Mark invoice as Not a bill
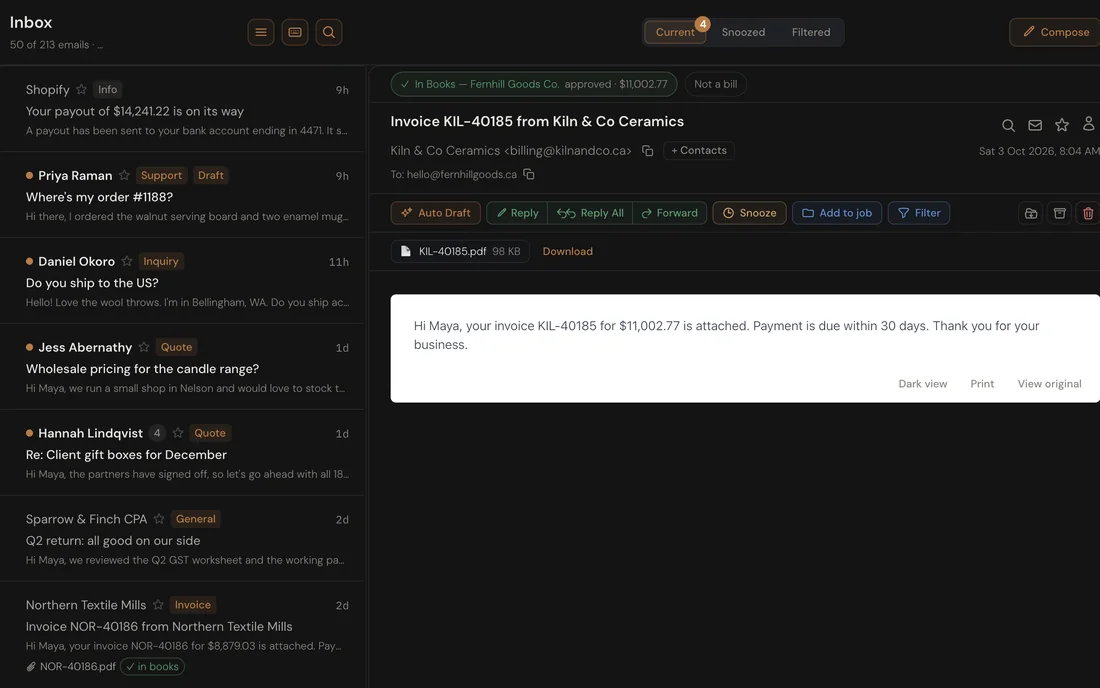This screenshot has width=1100, height=688. click(x=716, y=84)
